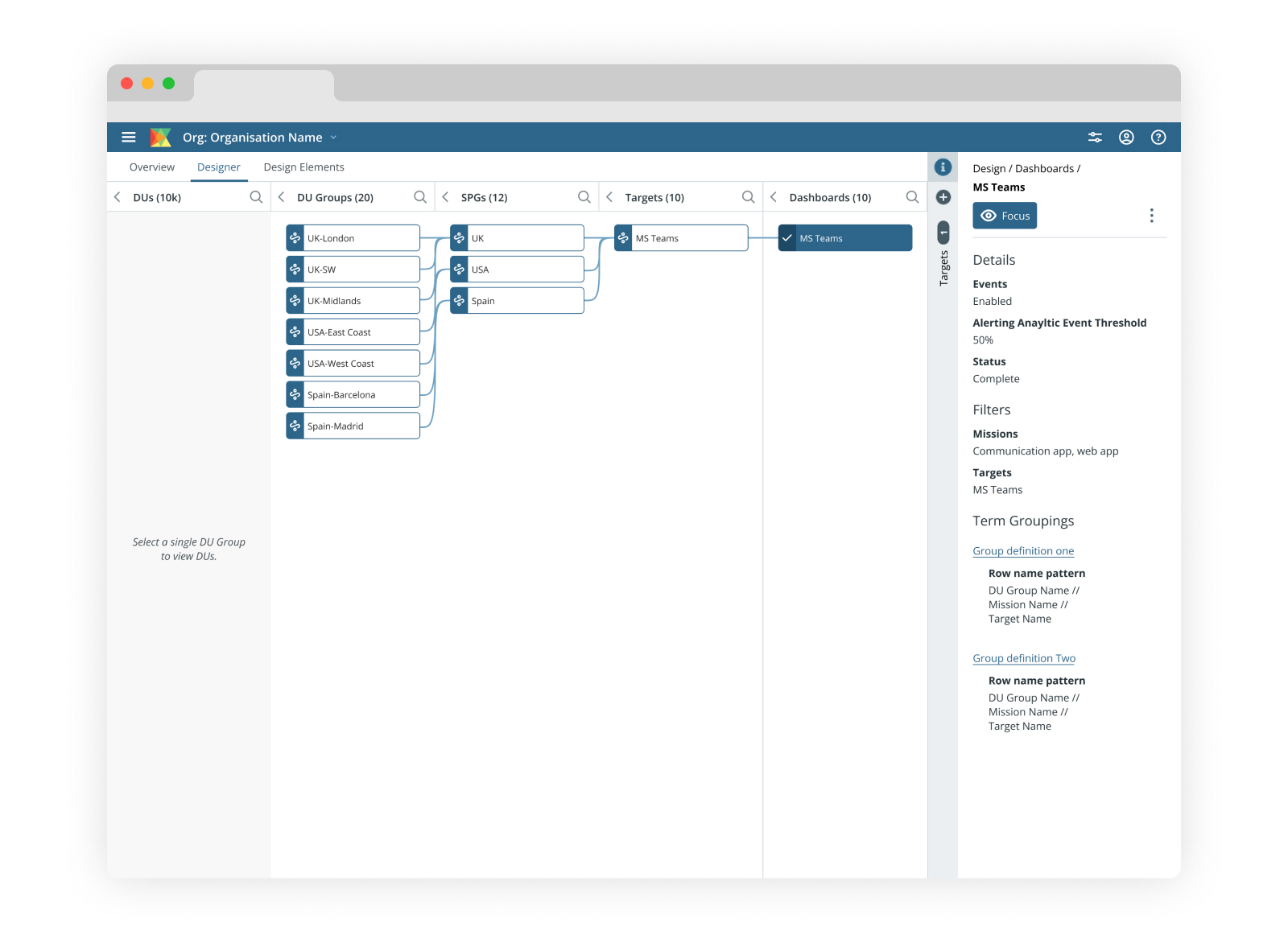Image resolution: width=1288 pixels, height=943 pixels.
Task: Open the Group definition Two link
Action: pos(1023,658)
